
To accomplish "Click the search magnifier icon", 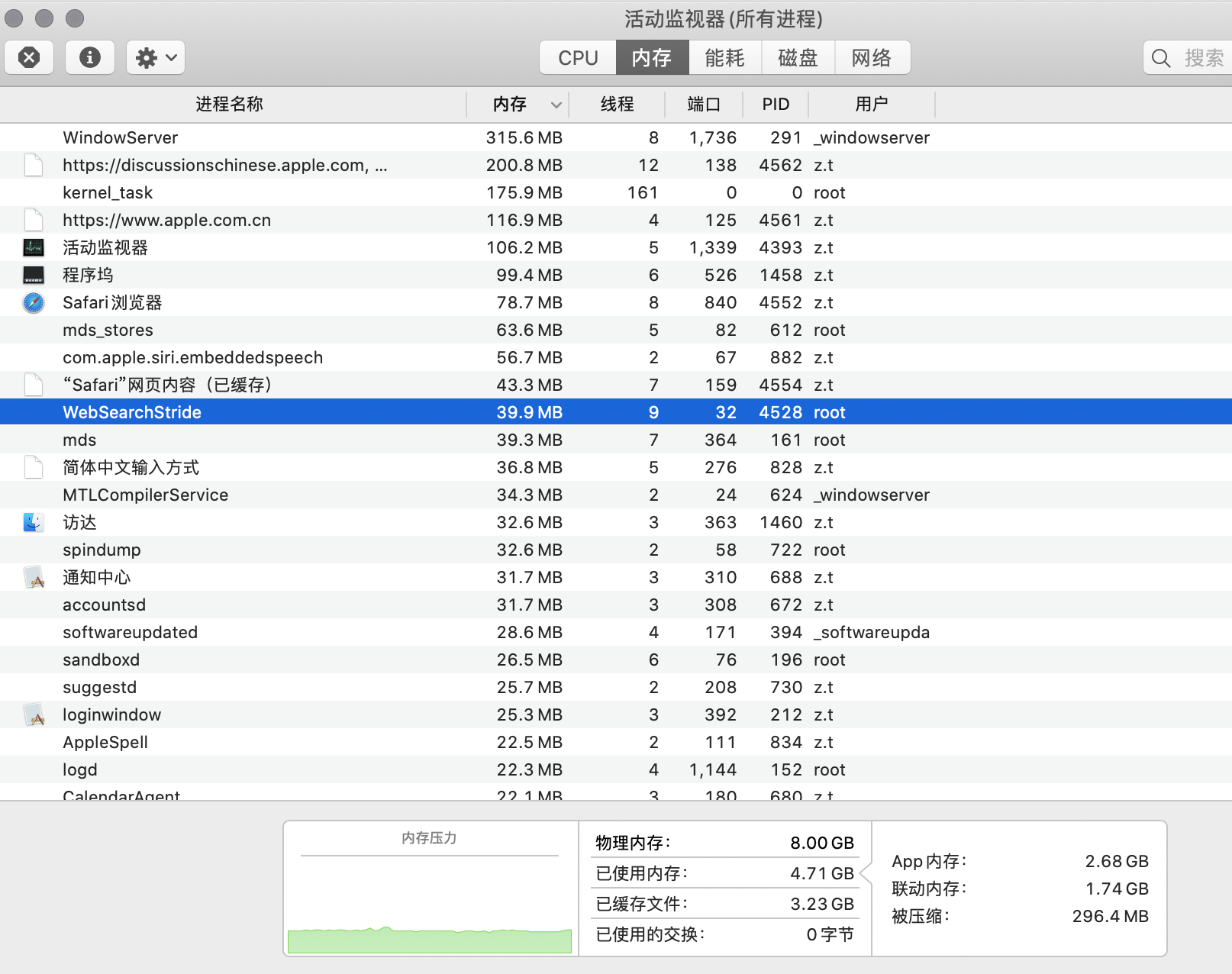I will click(1161, 58).
